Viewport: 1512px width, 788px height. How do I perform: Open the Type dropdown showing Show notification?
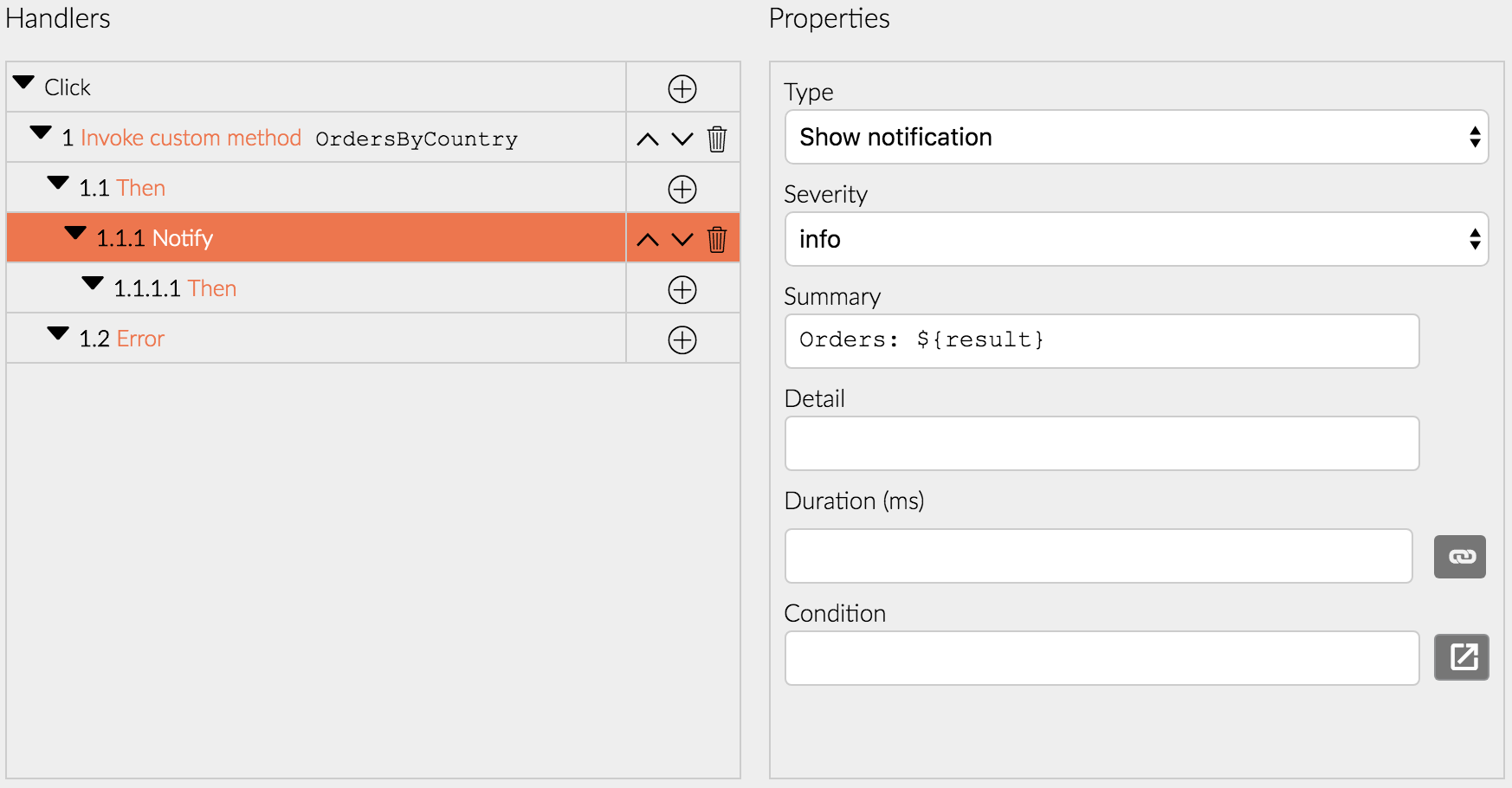(x=1136, y=137)
